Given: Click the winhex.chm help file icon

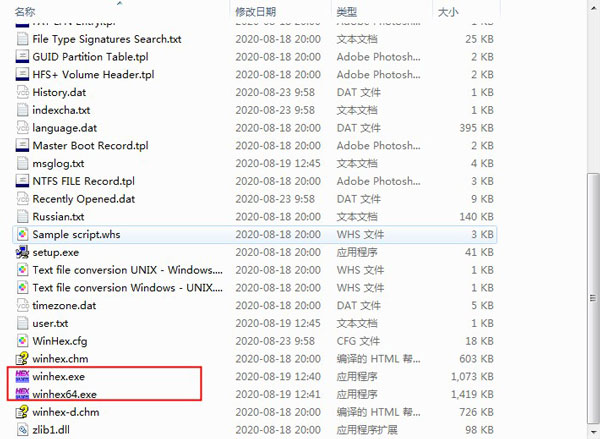Looking at the screenshot, I should coord(22,359).
